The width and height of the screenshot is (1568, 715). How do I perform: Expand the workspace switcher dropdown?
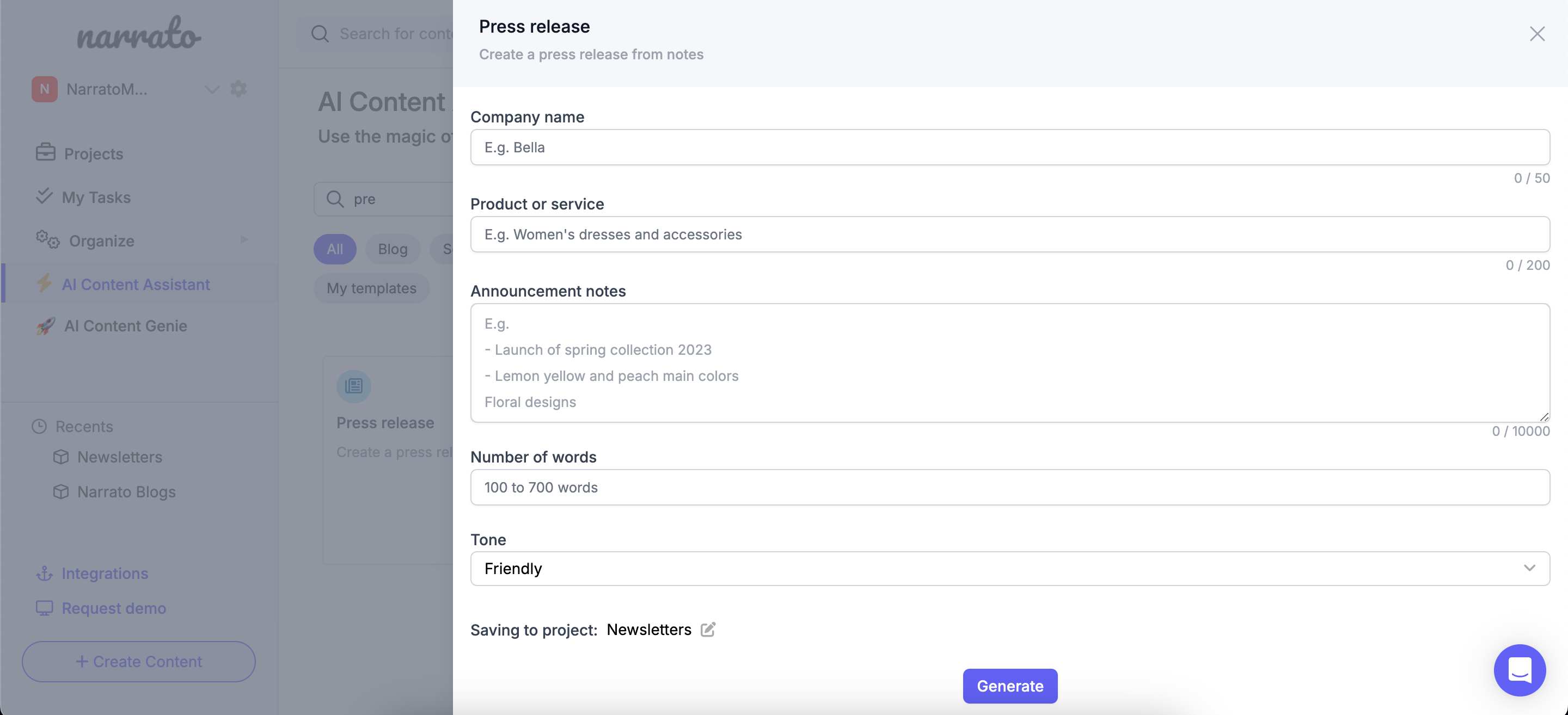tap(211, 88)
